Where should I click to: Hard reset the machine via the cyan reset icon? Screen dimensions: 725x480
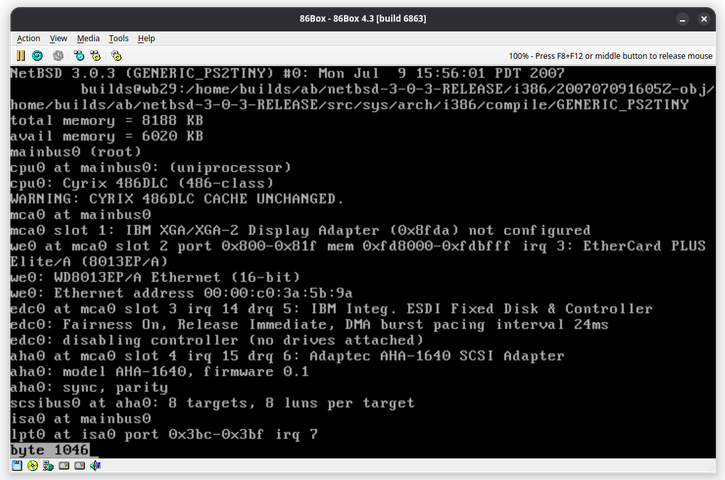[x=37, y=56]
